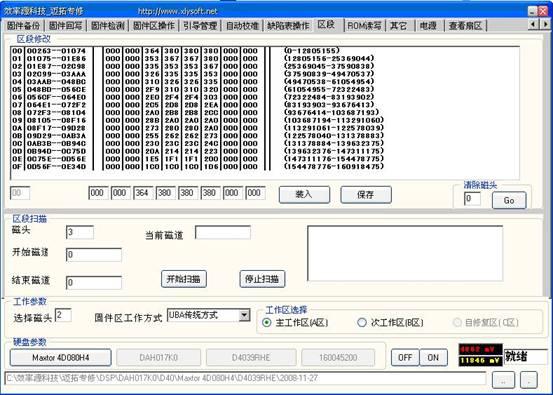Click the 选择磁头 input field
The width and height of the screenshot is (553, 395).
click(x=63, y=315)
